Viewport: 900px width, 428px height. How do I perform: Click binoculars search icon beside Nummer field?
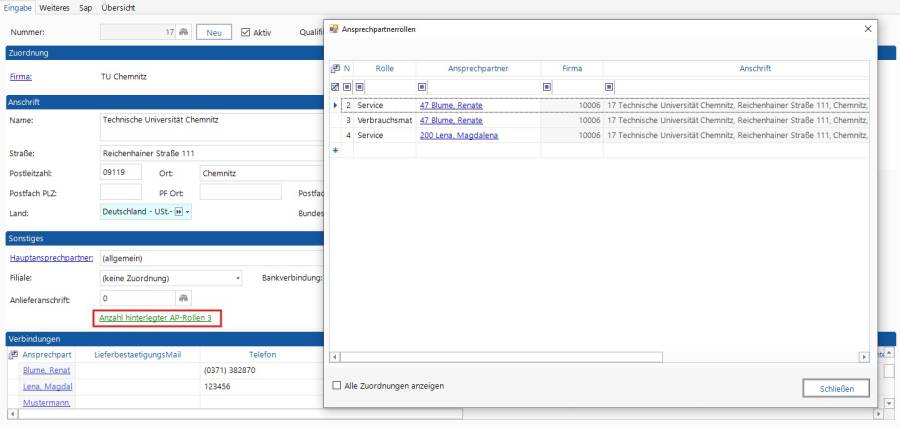pyautogui.click(x=183, y=32)
